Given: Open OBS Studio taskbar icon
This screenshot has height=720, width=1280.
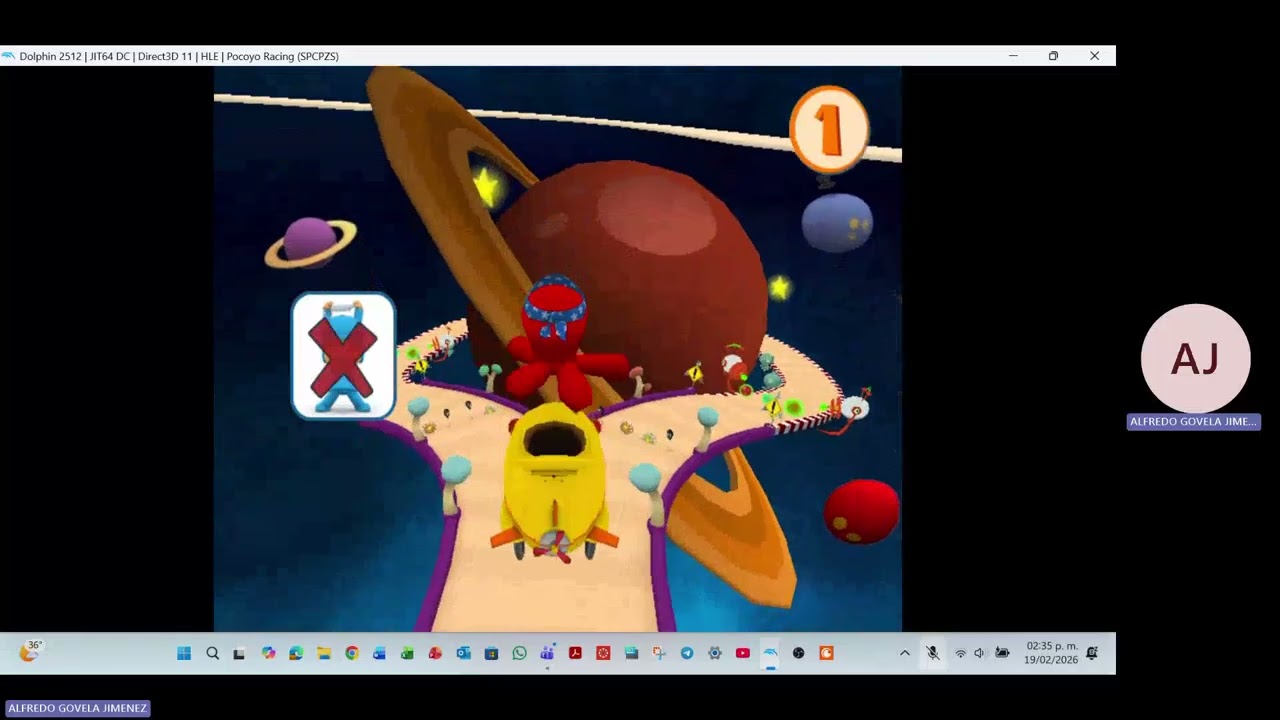Looking at the screenshot, I should 798,653.
